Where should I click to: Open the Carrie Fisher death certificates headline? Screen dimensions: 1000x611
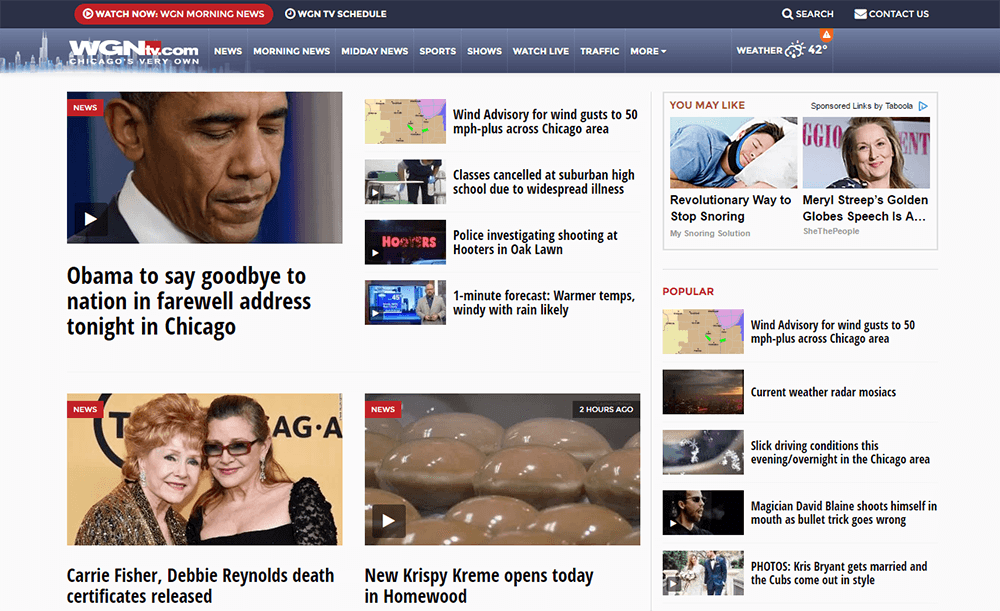[200, 586]
